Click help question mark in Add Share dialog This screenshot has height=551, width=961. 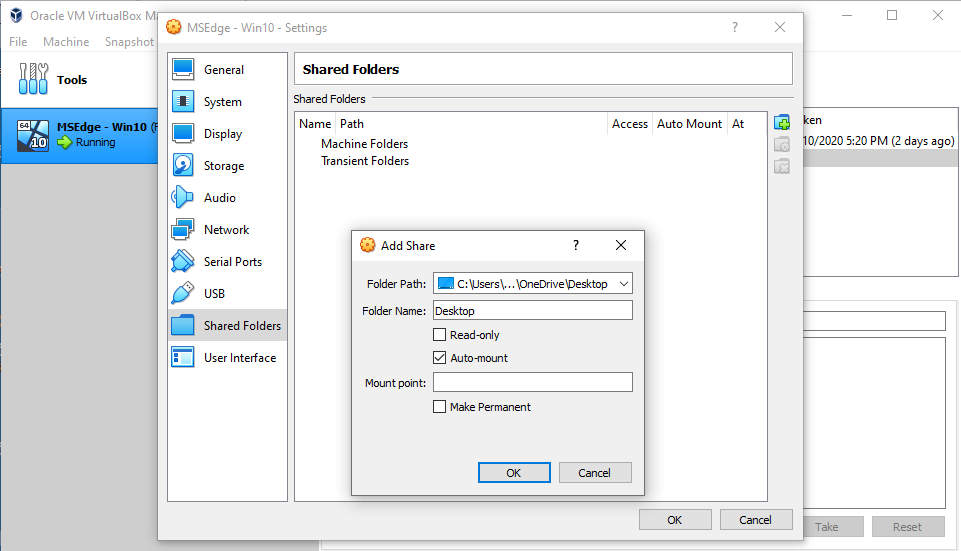(x=575, y=245)
